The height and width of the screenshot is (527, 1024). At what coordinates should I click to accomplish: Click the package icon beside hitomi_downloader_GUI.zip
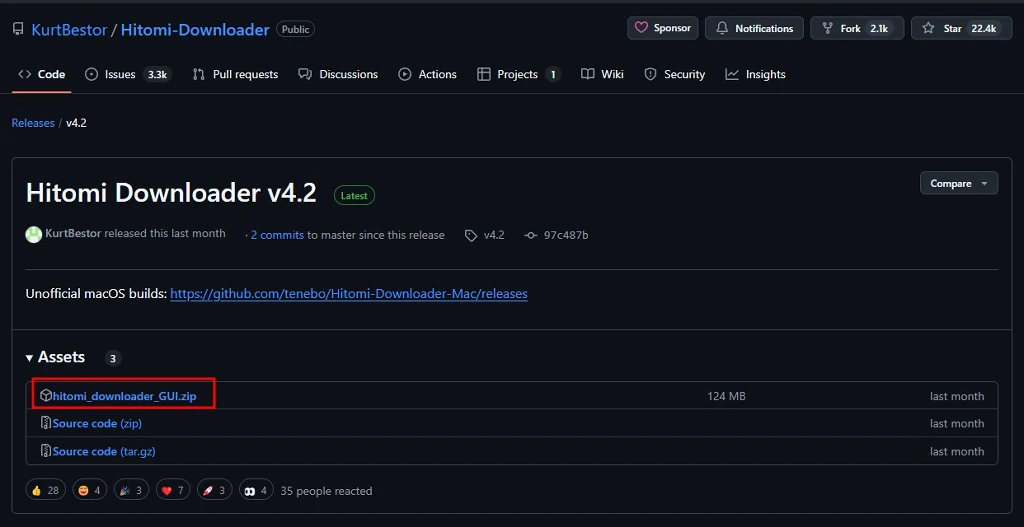tap(46, 396)
